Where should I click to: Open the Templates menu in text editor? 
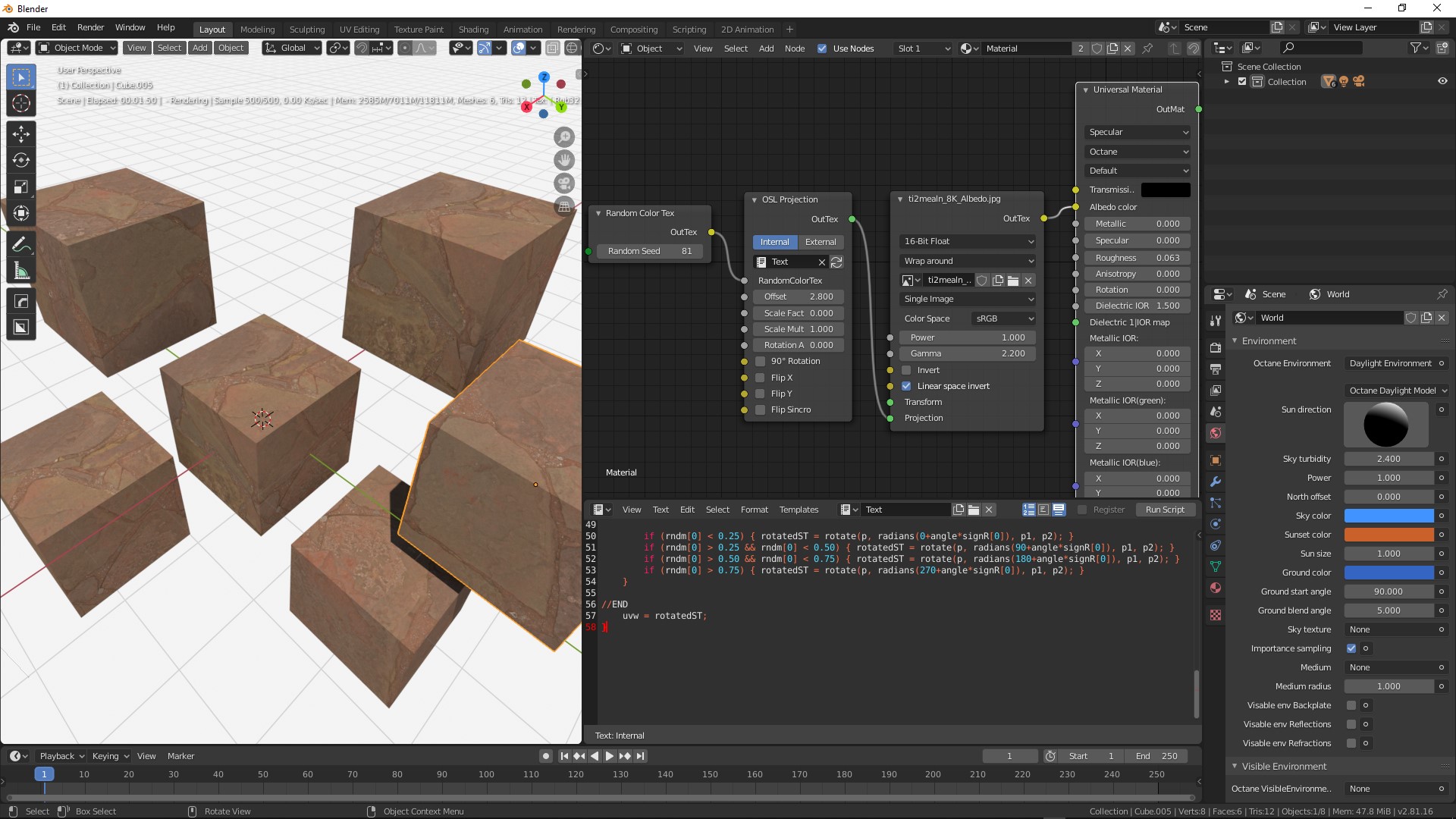[799, 510]
